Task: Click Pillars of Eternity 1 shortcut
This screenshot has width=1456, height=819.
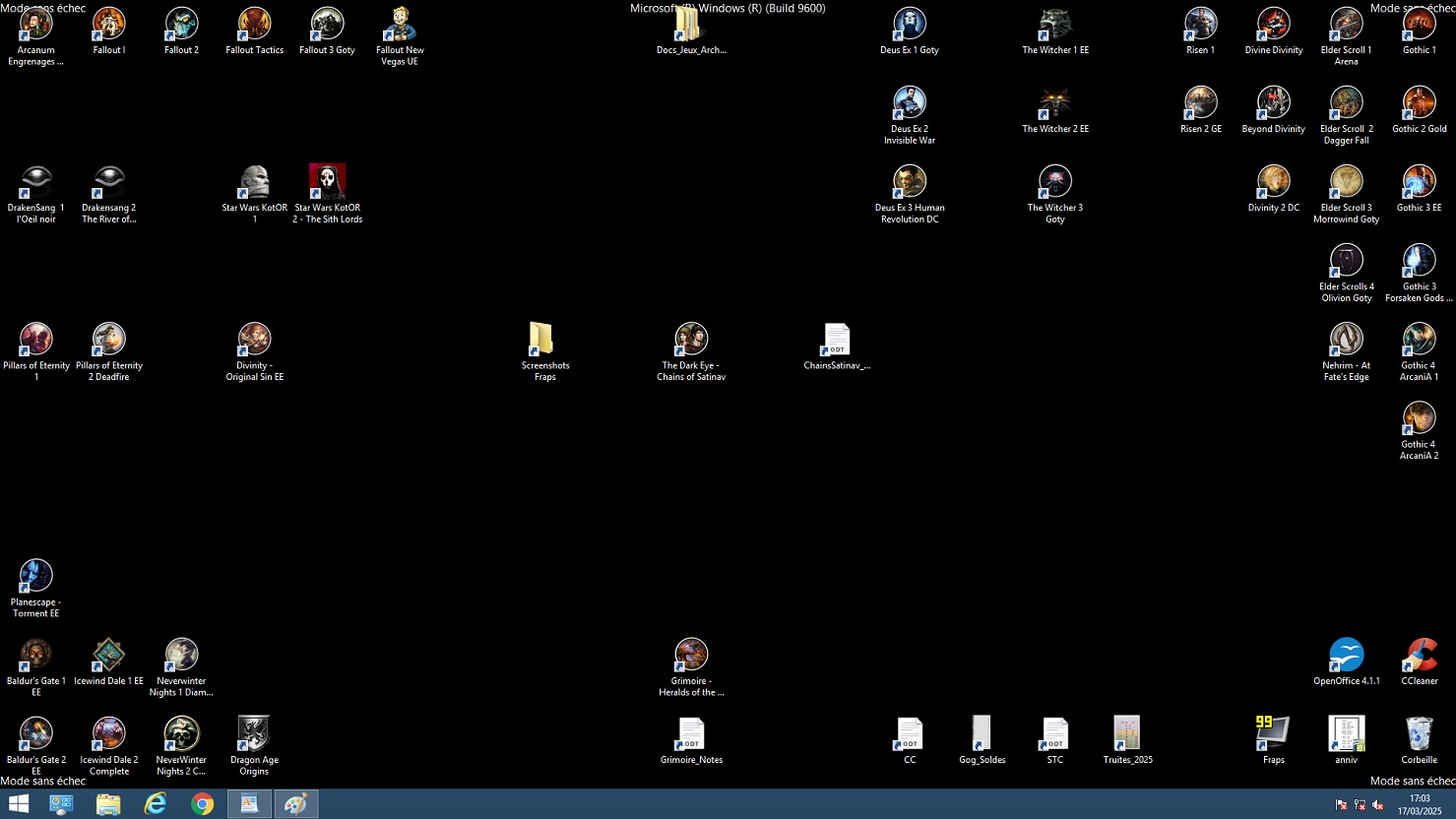Action: coord(36,339)
